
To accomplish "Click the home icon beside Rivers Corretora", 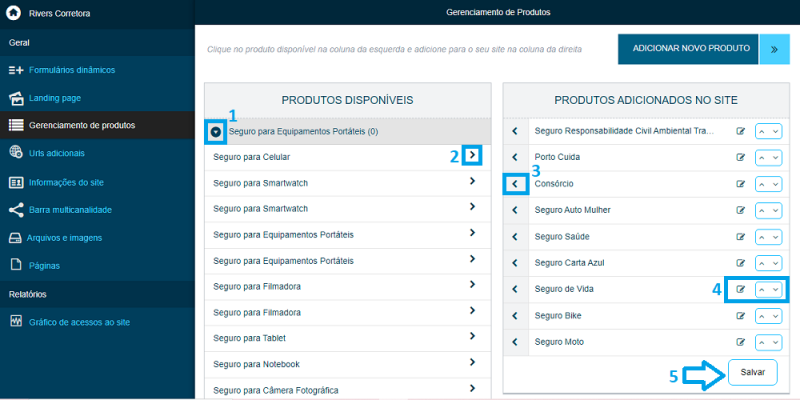I will pos(13,13).
